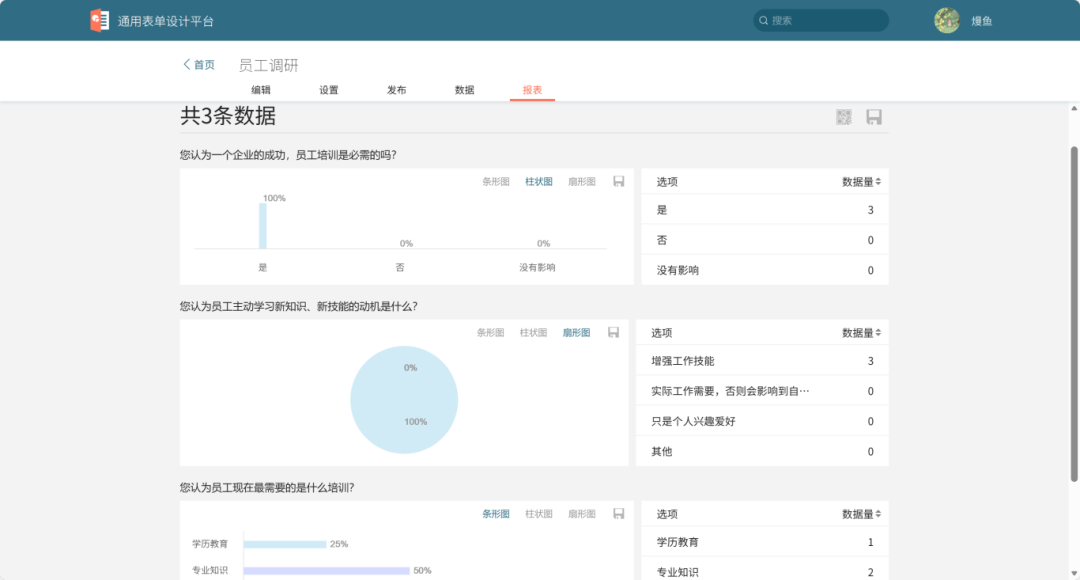Click inside the 搜索 search field
Screen dimensions: 1080x580
[x=820, y=20]
